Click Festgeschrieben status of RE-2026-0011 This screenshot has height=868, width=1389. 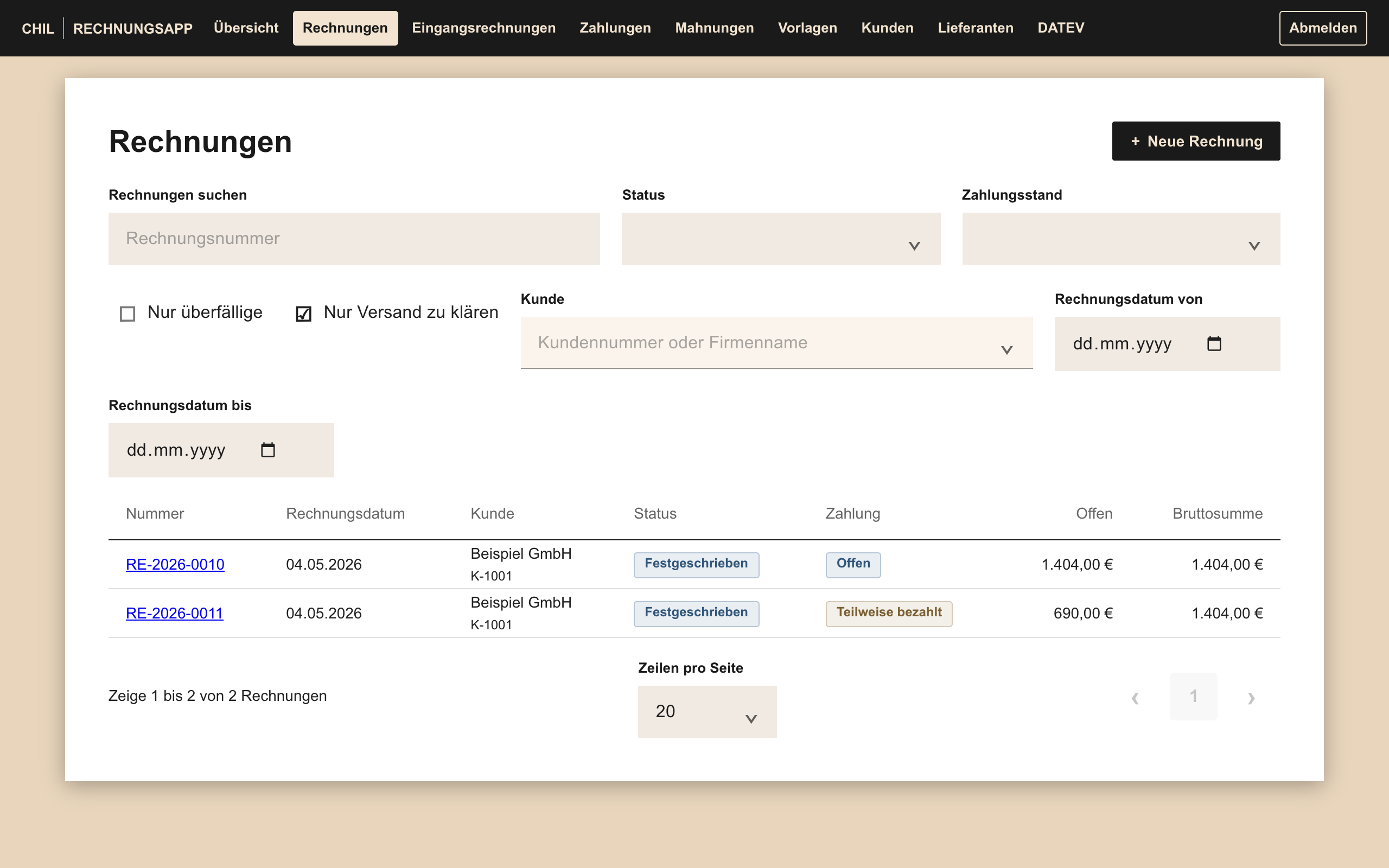(x=696, y=613)
